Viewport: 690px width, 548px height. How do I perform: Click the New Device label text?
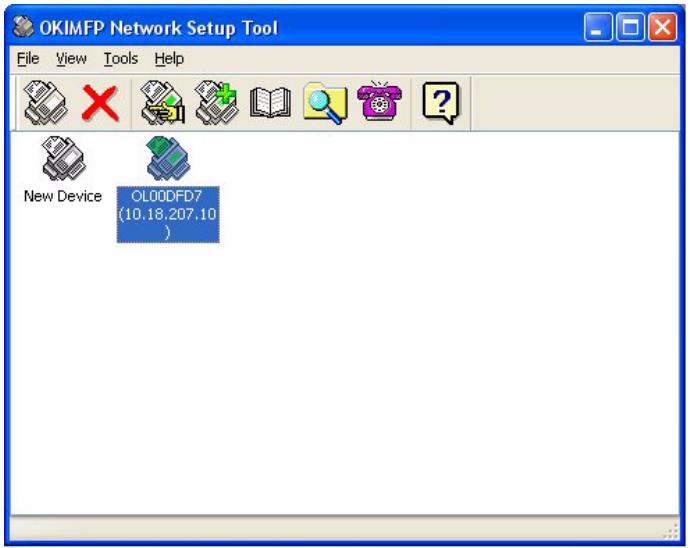[x=63, y=196]
